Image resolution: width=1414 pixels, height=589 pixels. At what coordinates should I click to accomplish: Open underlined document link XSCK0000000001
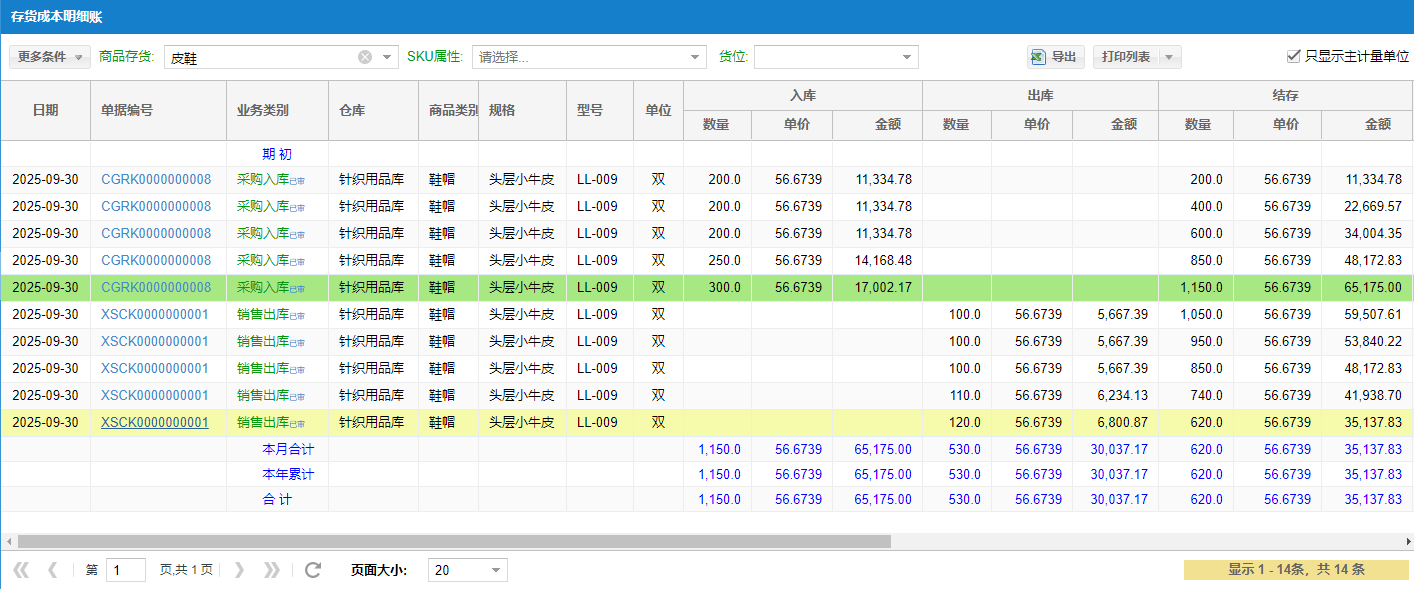click(x=155, y=422)
